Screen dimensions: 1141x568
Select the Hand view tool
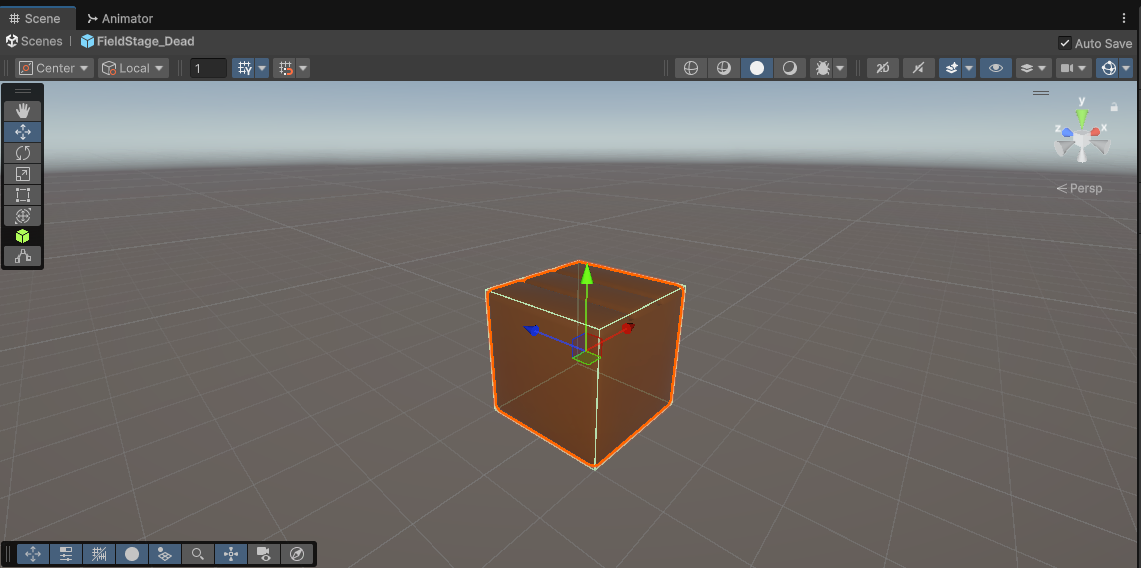[x=22, y=111]
